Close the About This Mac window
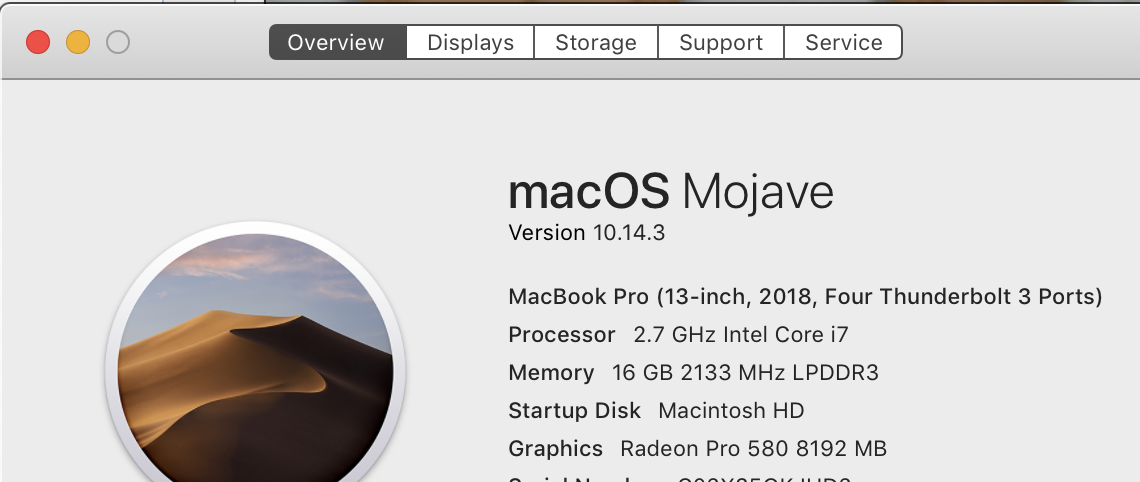Image resolution: width=1140 pixels, height=482 pixels. 38,42
